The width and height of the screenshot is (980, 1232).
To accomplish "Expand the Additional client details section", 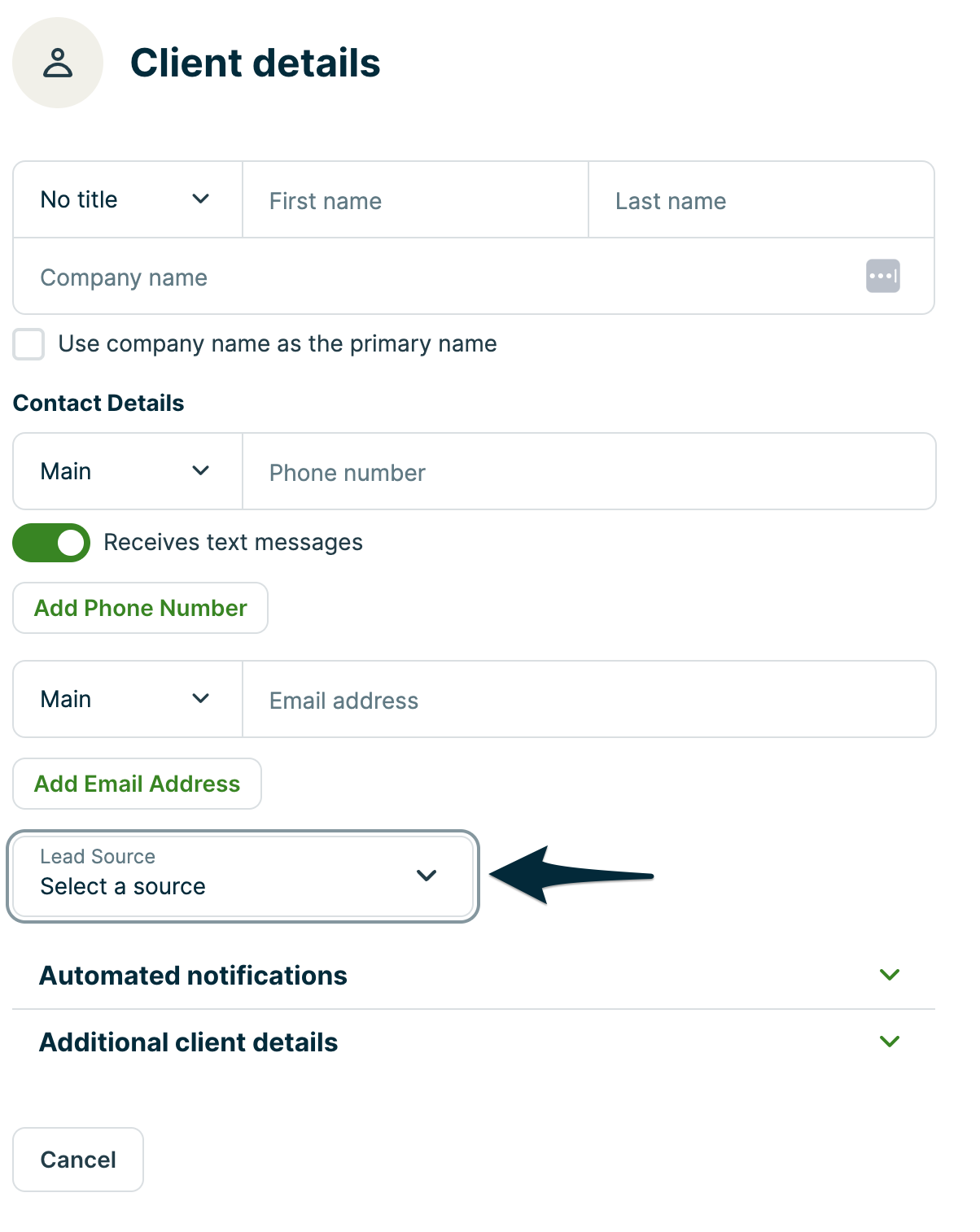I will [189, 1042].
